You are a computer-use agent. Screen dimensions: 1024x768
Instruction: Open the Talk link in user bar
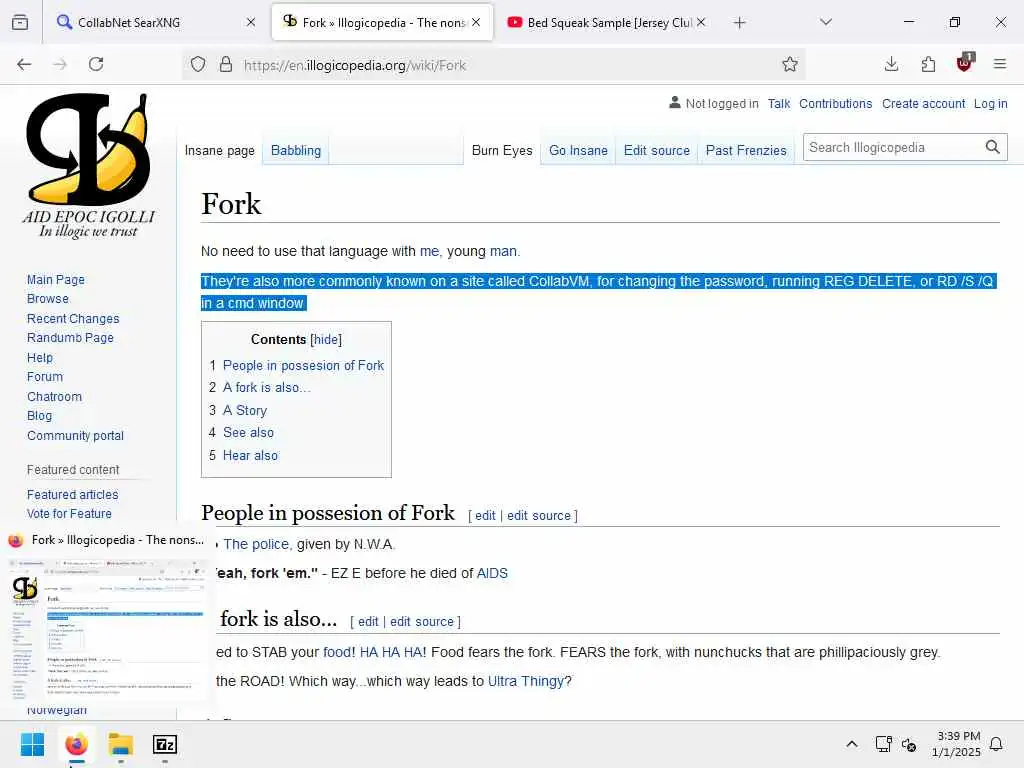(x=778, y=104)
